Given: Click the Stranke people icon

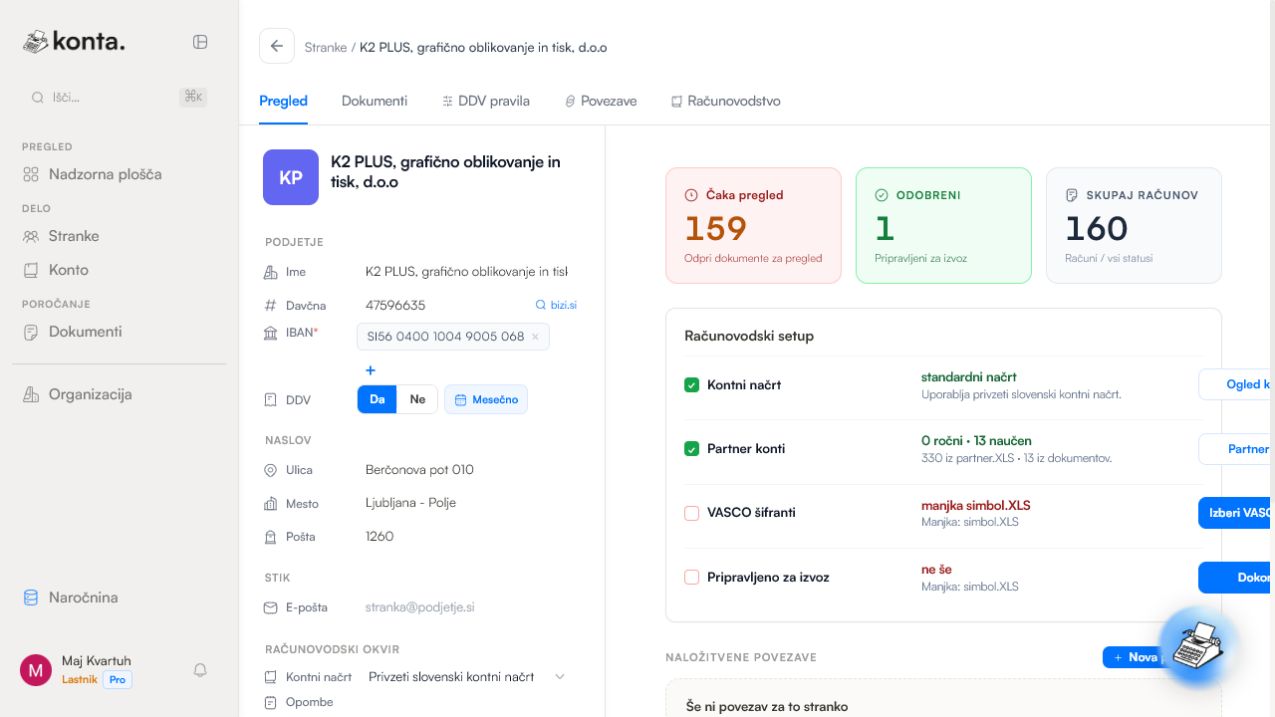Looking at the screenshot, I should pos(31,237).
